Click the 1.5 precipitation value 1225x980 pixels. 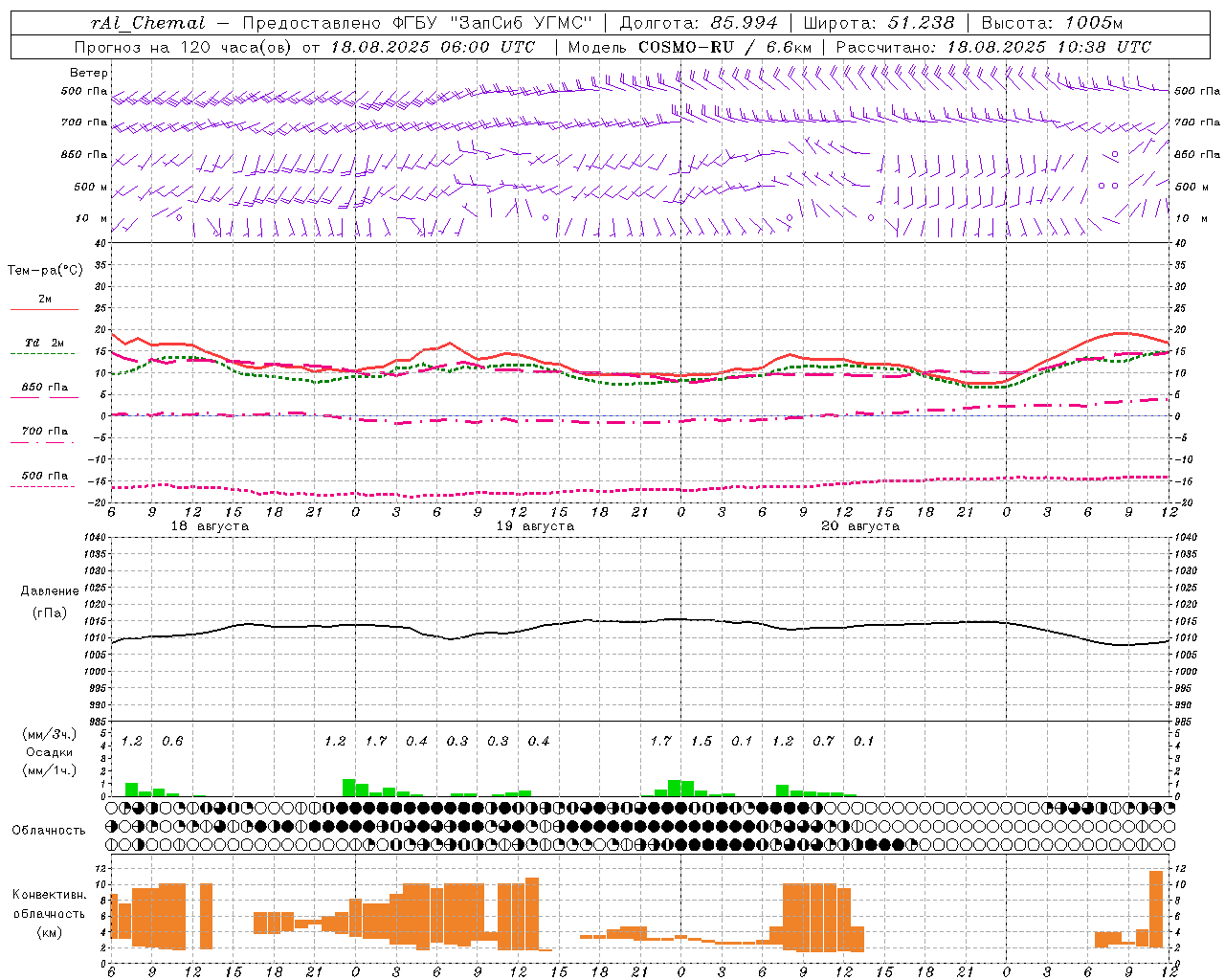tap(702, 741)
